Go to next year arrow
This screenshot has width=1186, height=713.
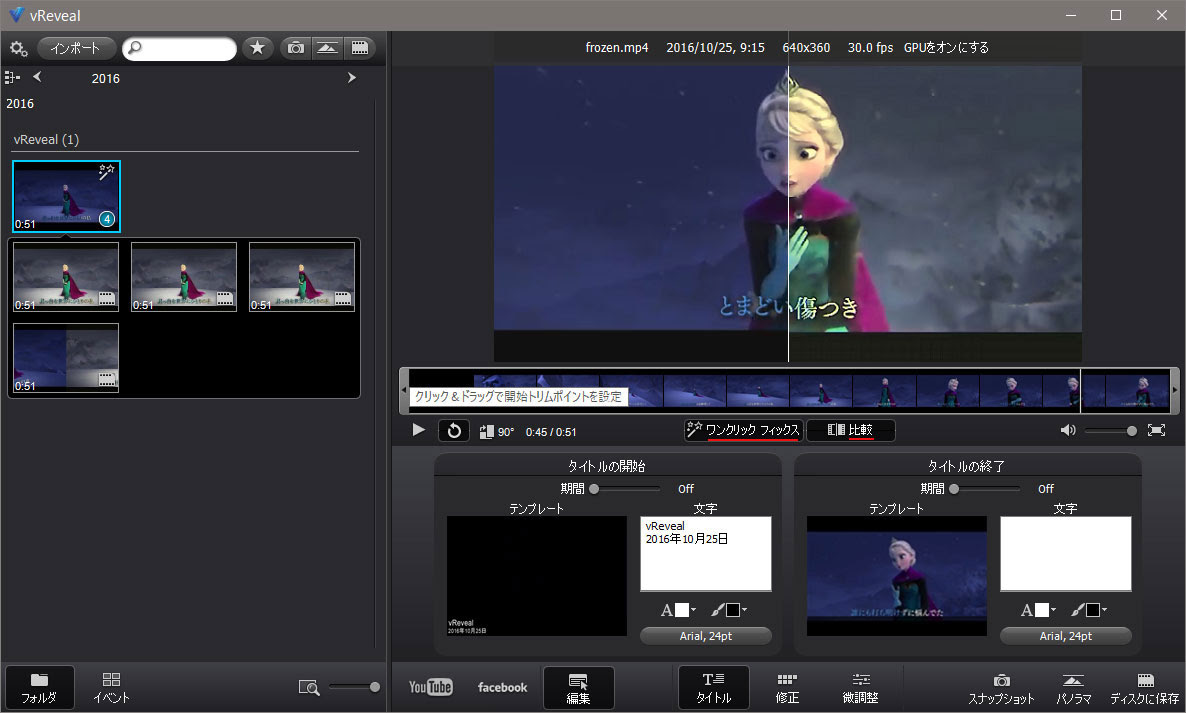click(351, 77)
